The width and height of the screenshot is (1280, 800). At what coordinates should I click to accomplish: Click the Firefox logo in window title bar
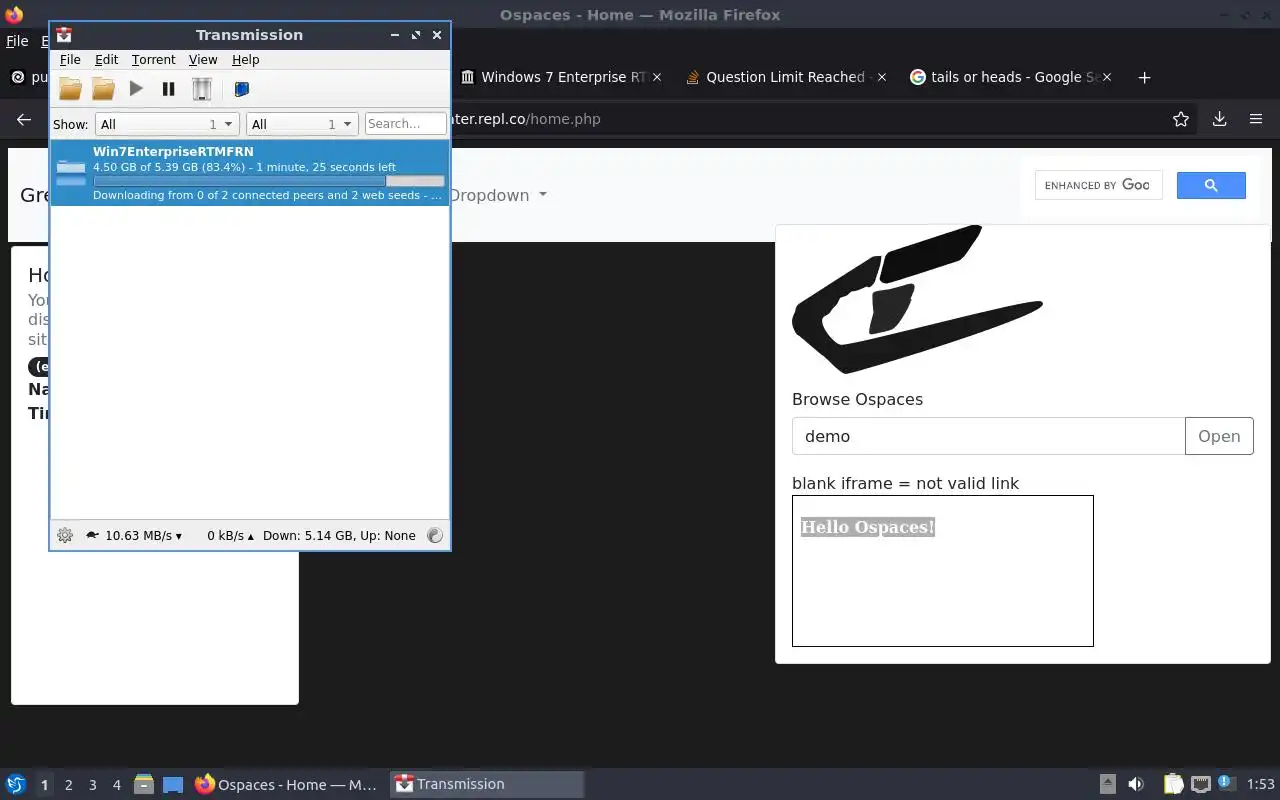pyautogui.click(x=14, y=14)
